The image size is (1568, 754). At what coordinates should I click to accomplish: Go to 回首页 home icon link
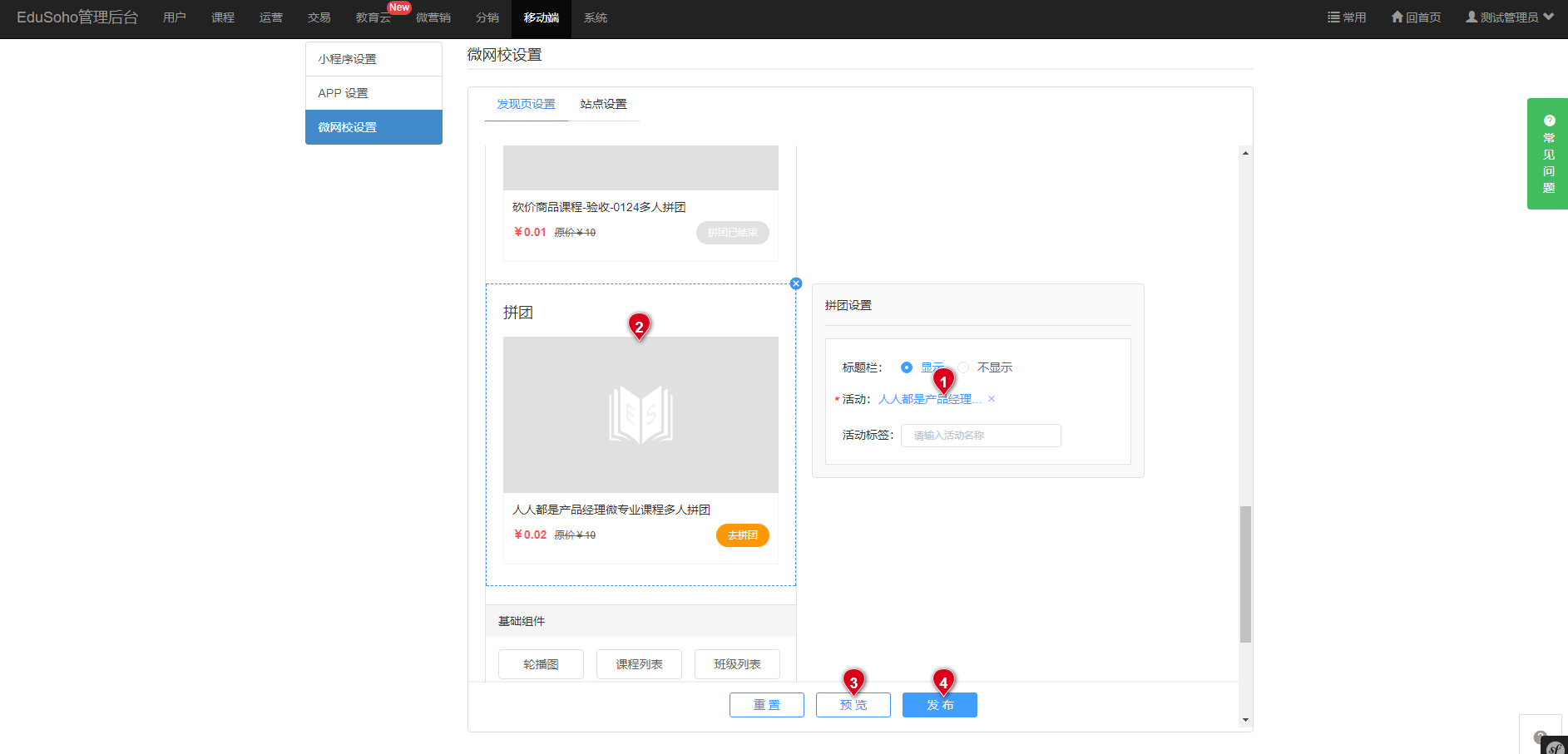click(1416, 17)
